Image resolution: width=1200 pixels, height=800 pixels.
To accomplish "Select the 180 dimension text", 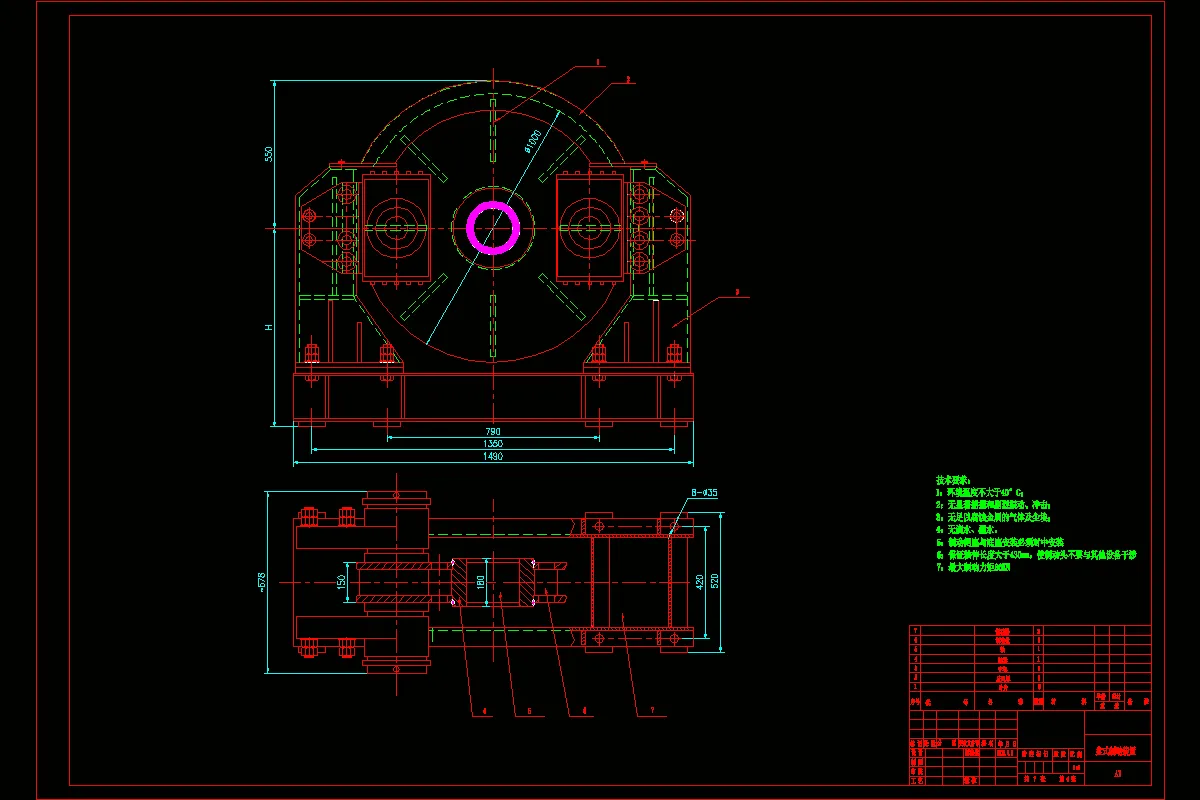I will [481, 582].
